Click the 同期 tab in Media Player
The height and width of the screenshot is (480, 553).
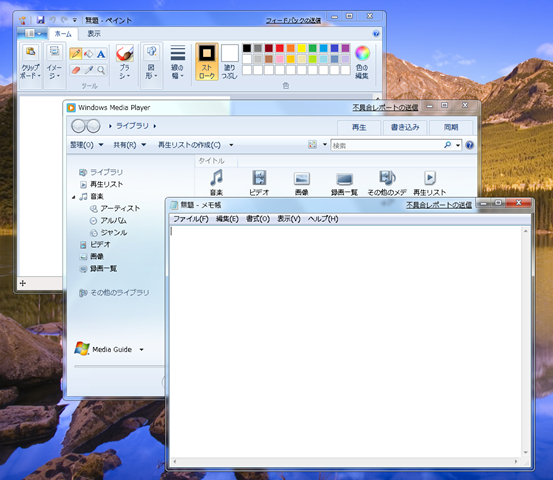451,127
